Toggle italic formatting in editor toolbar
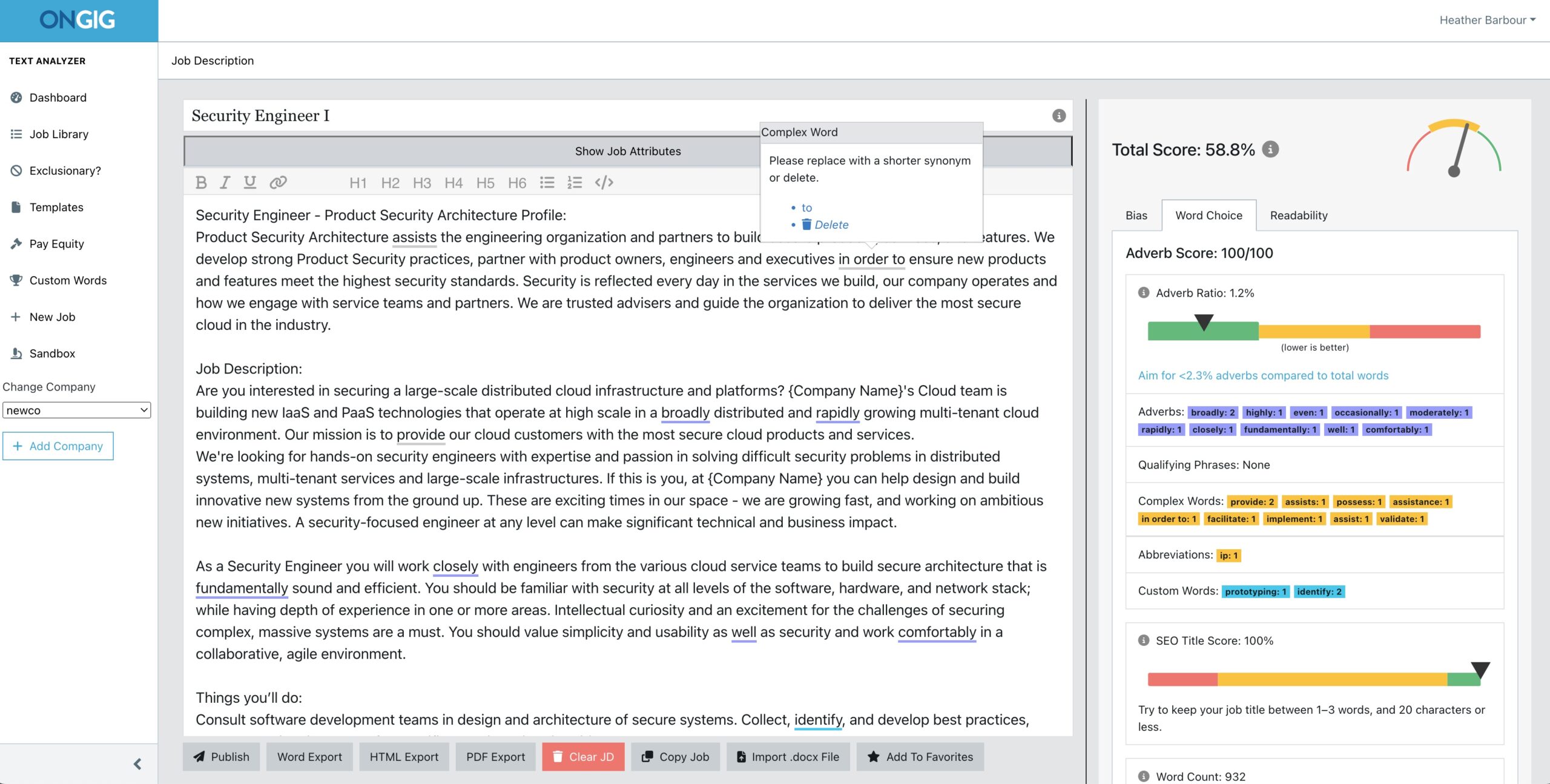This screenshot has width=1550, height=784. pyautogui.click(x=225, y=182)
